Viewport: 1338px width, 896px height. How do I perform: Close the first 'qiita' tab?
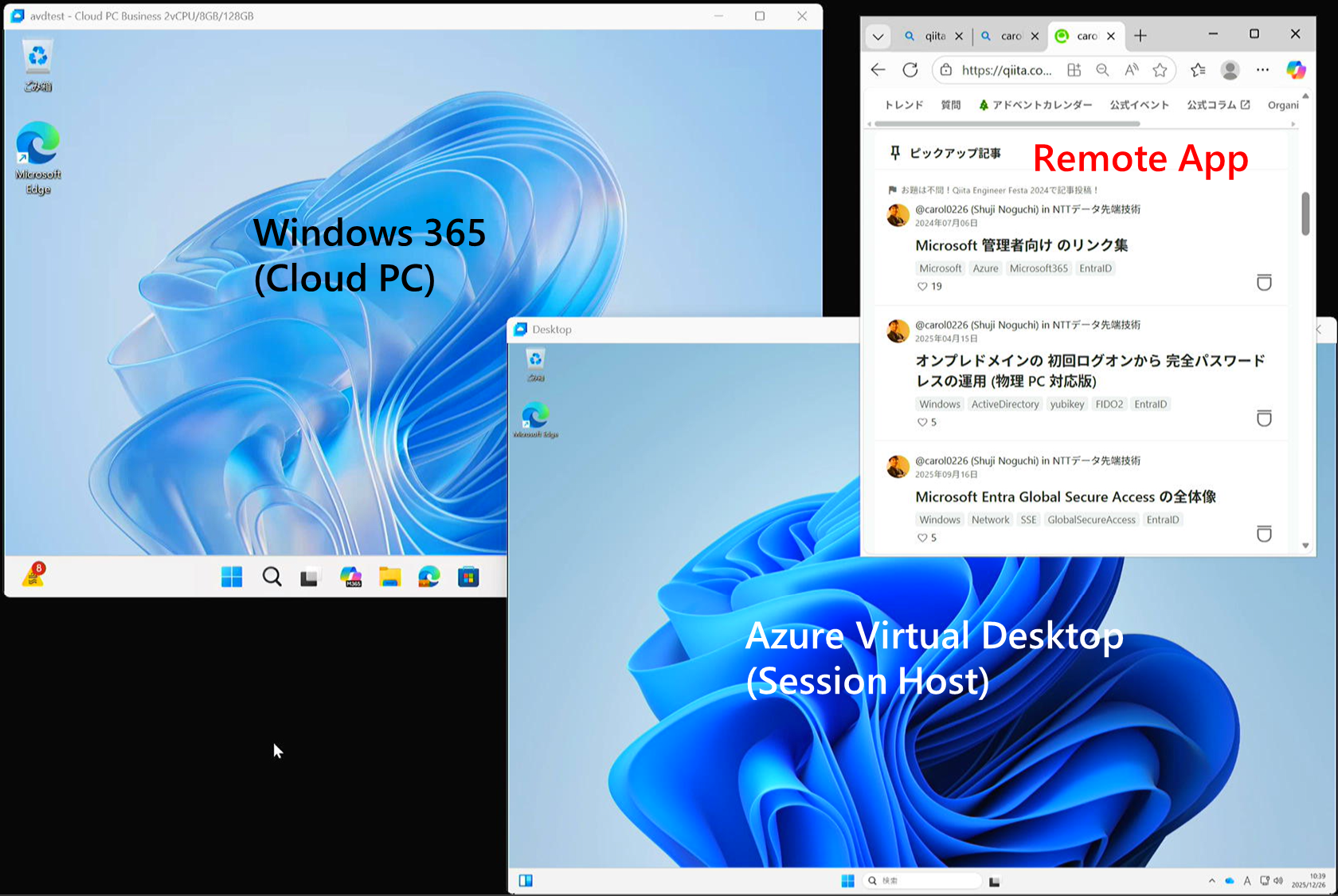(958, 36)
